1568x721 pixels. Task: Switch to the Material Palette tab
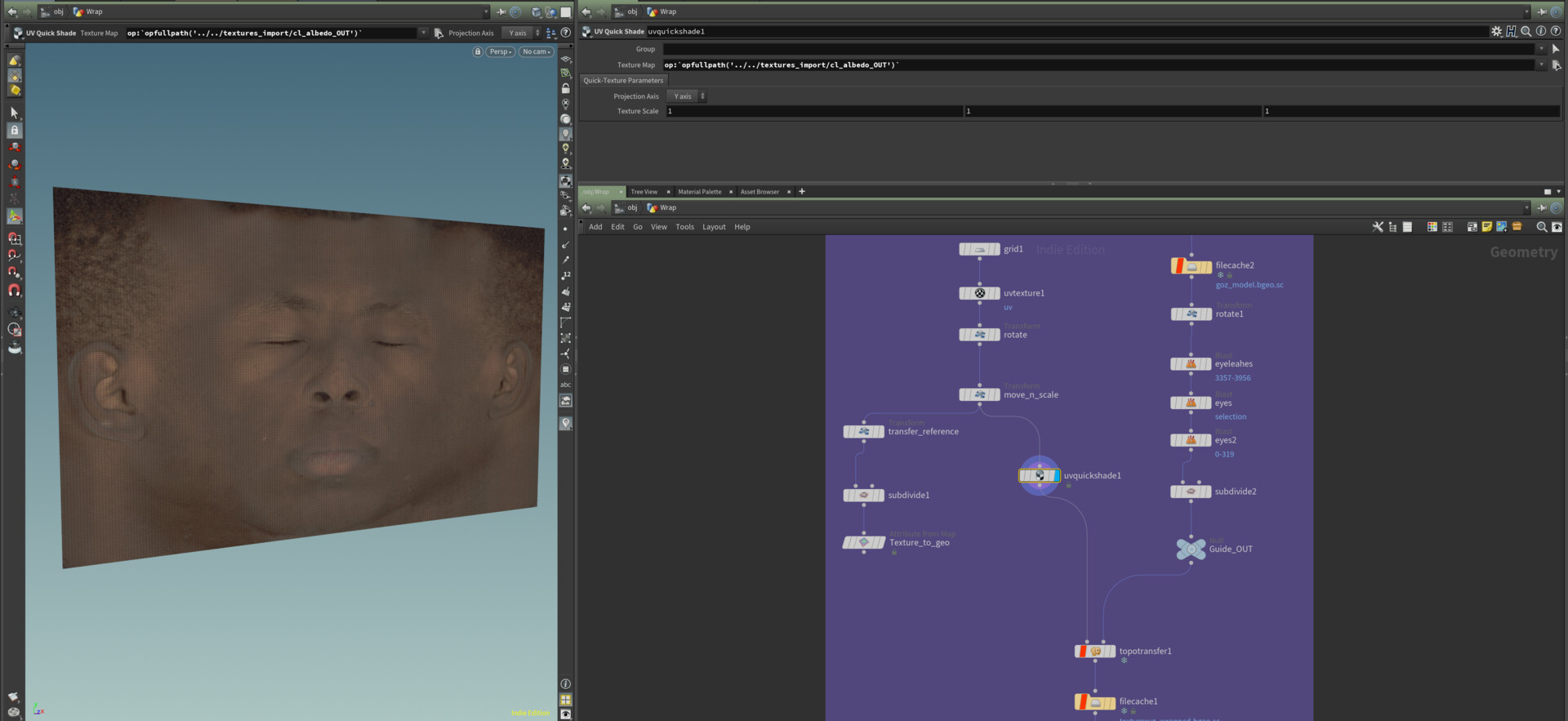click(x=699, y=192)
